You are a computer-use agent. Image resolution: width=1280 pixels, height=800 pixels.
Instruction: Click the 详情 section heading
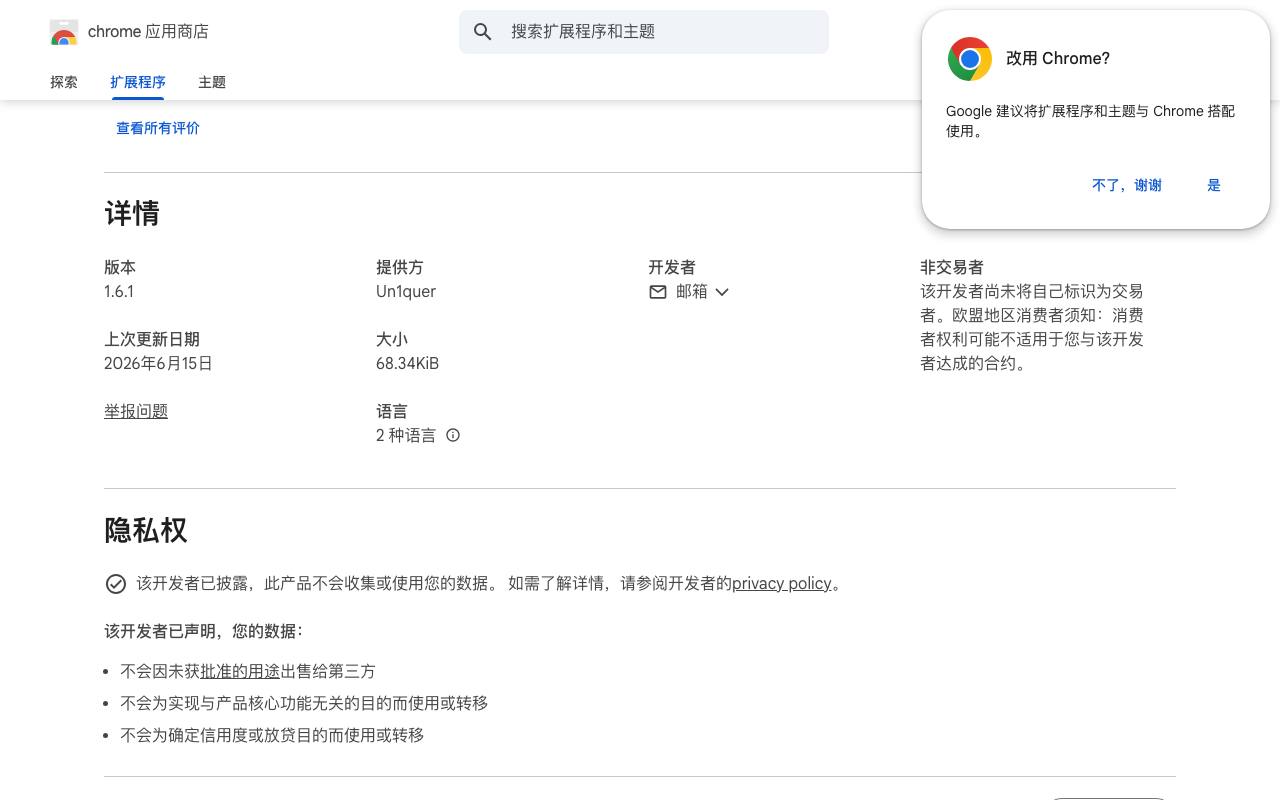pos(132,213)
